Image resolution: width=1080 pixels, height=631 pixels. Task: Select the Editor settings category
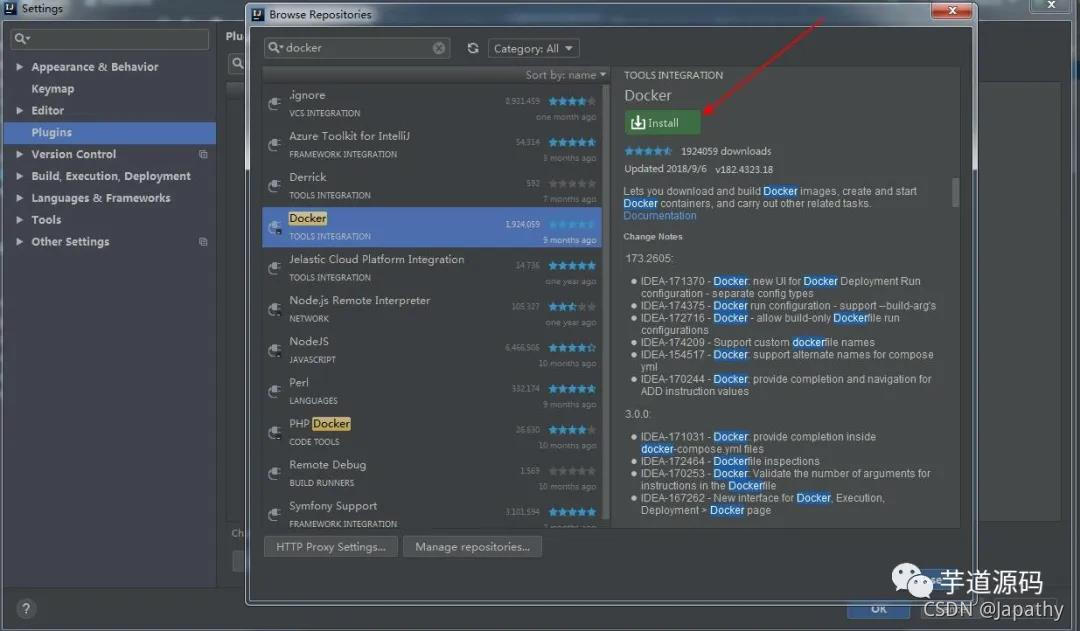(x=48, y=110)
